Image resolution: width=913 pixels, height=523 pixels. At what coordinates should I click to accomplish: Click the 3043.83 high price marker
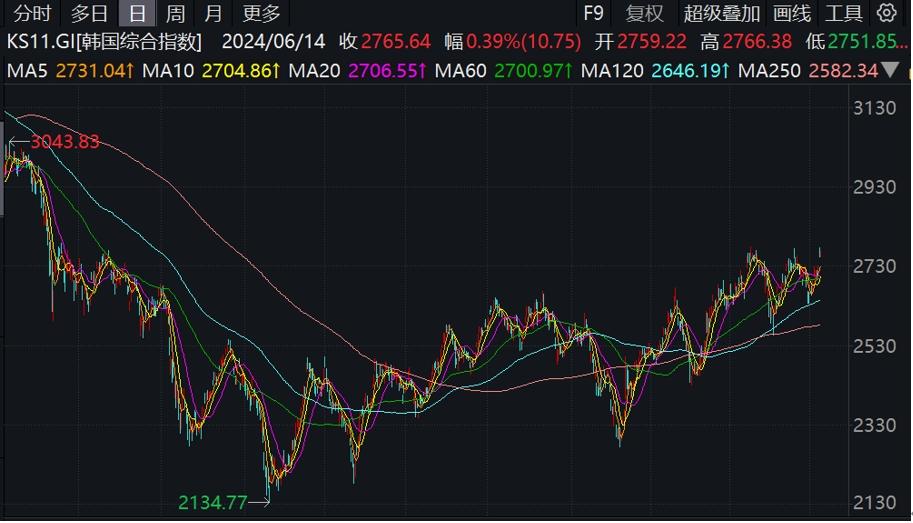(x=64, y=142)
